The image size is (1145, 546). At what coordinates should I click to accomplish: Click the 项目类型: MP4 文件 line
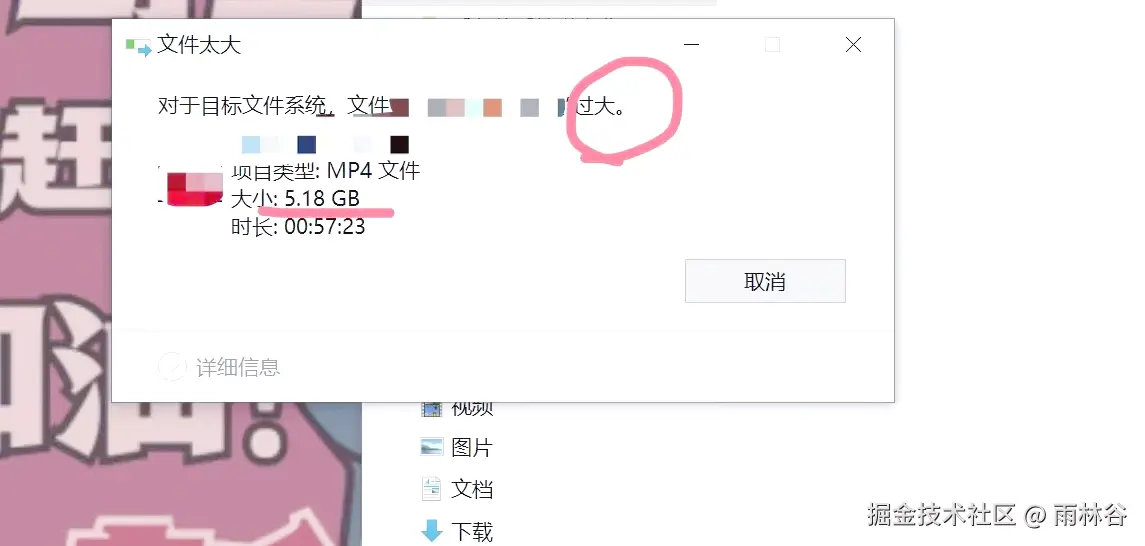pyautogui.click(x=326, y=171)
